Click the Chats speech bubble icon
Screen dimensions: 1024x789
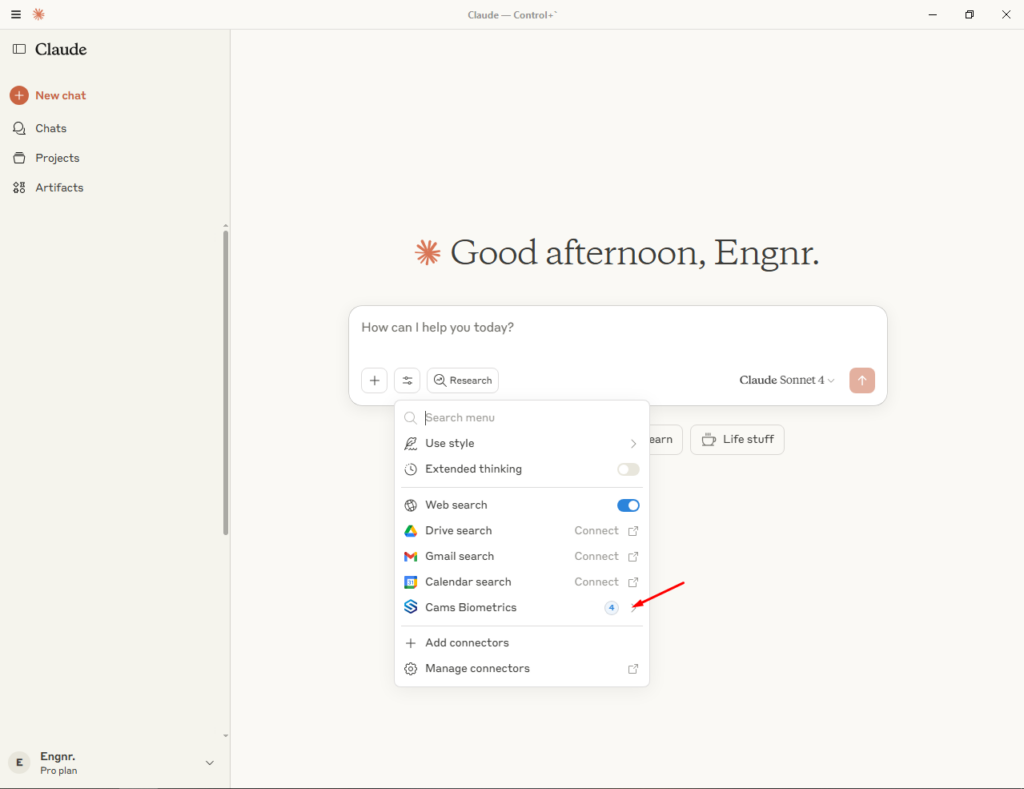(x=19, y=128)
